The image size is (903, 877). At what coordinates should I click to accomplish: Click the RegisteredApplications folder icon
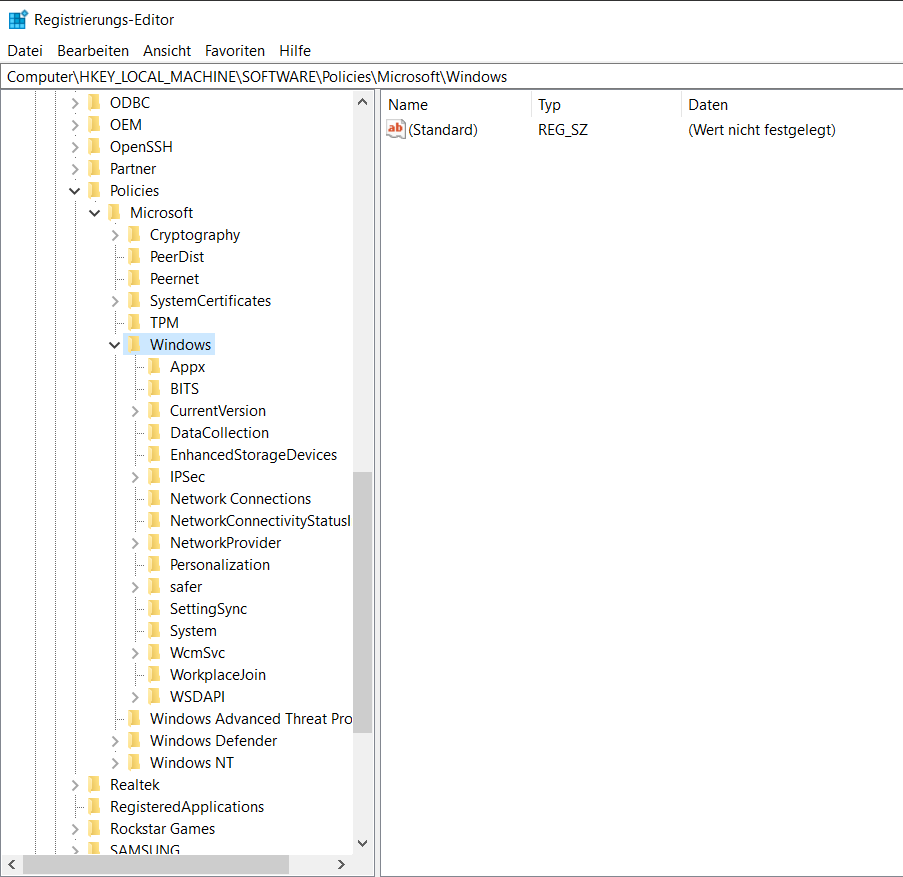click(94, 806)
